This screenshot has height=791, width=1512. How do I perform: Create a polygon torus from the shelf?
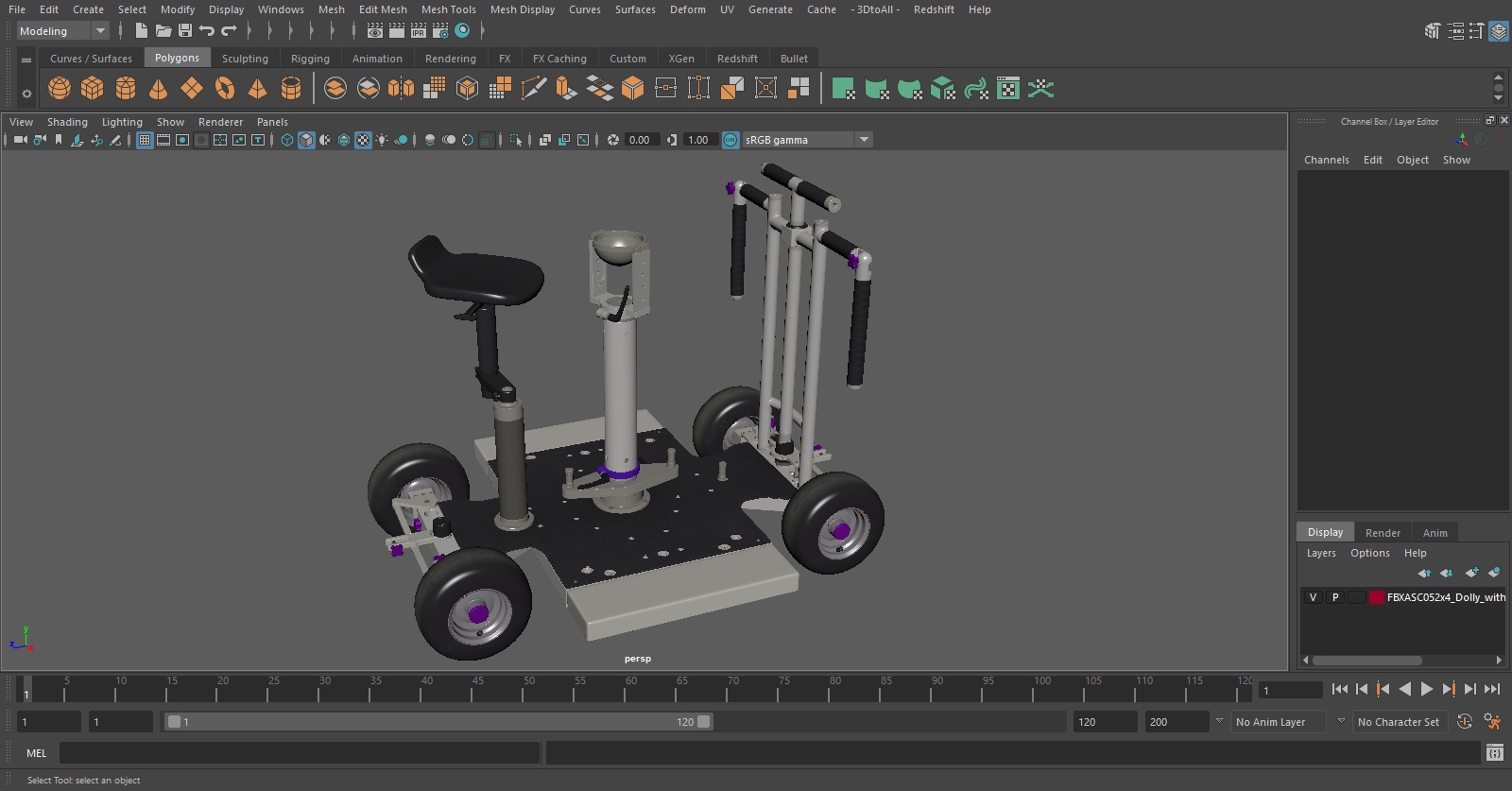click(225, 89)
